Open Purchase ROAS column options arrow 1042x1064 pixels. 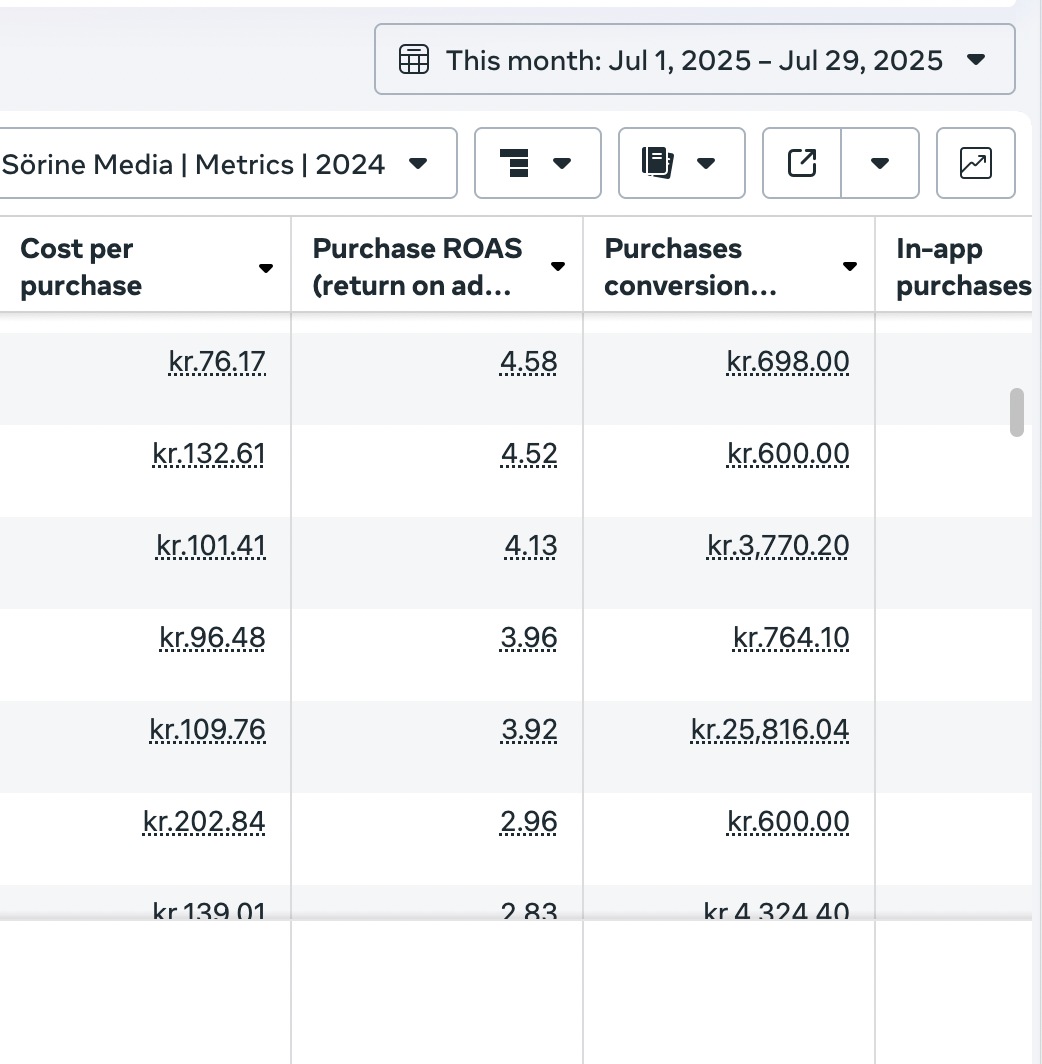558,267
